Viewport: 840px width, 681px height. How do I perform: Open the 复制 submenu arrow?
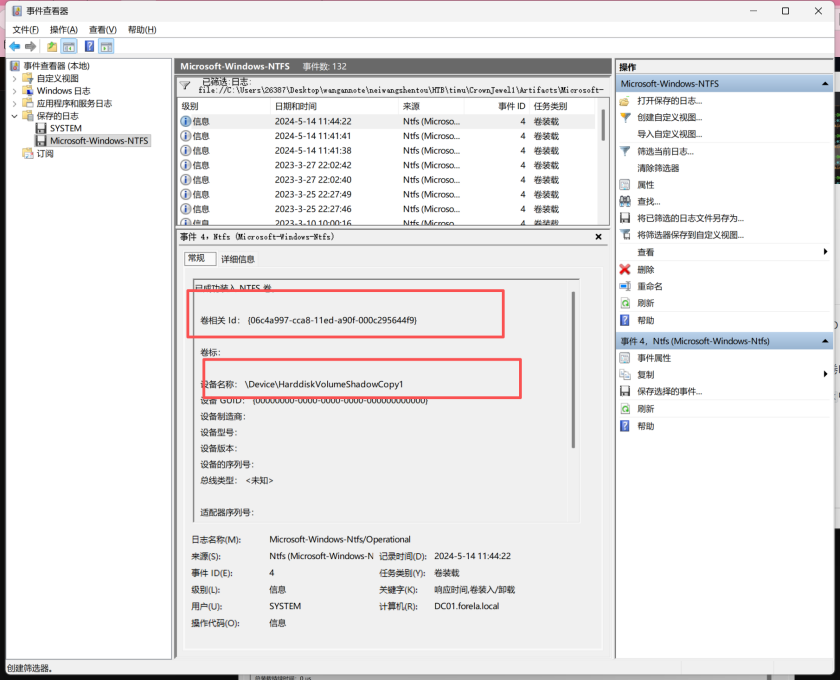[826, 374]
